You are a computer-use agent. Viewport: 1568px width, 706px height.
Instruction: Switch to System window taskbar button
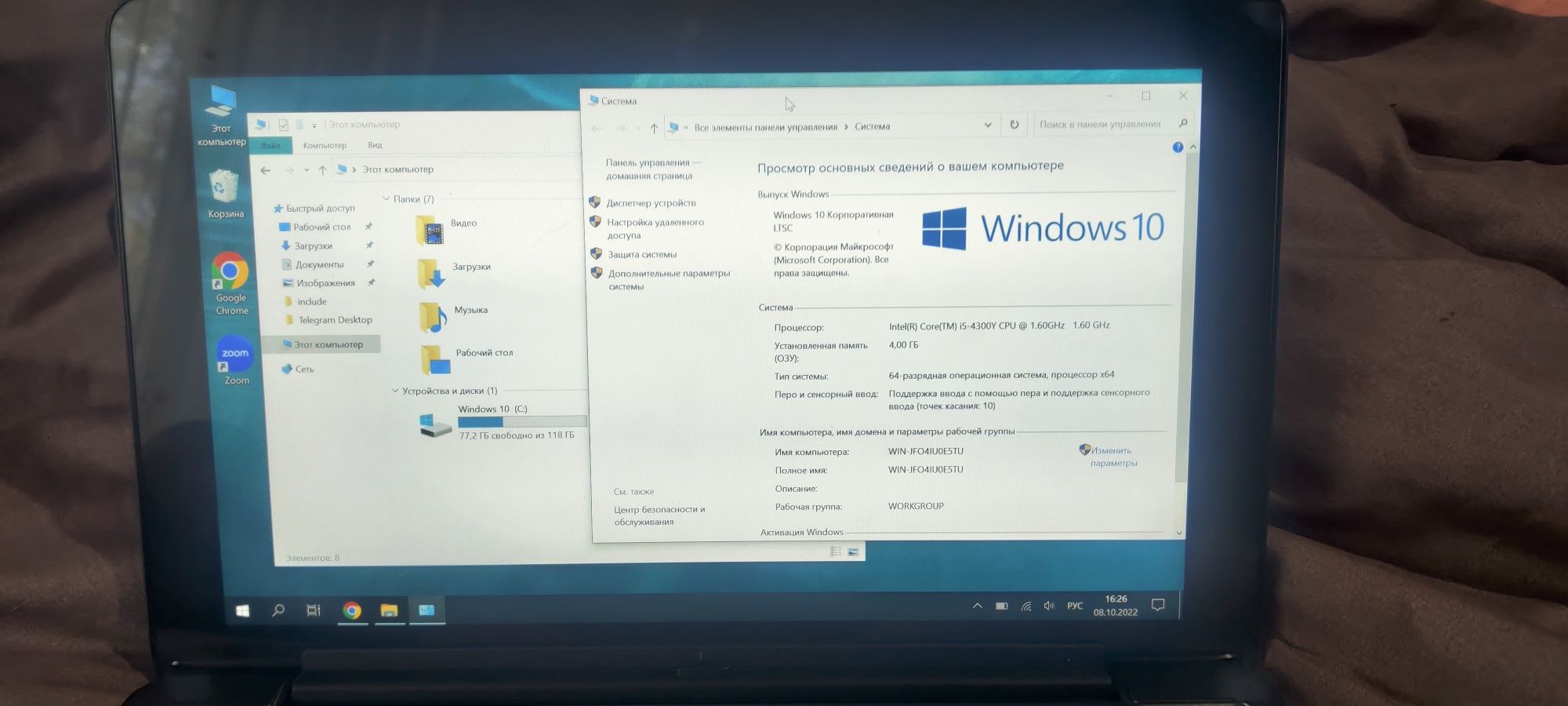pyautogui.click(x=426, y=610)
